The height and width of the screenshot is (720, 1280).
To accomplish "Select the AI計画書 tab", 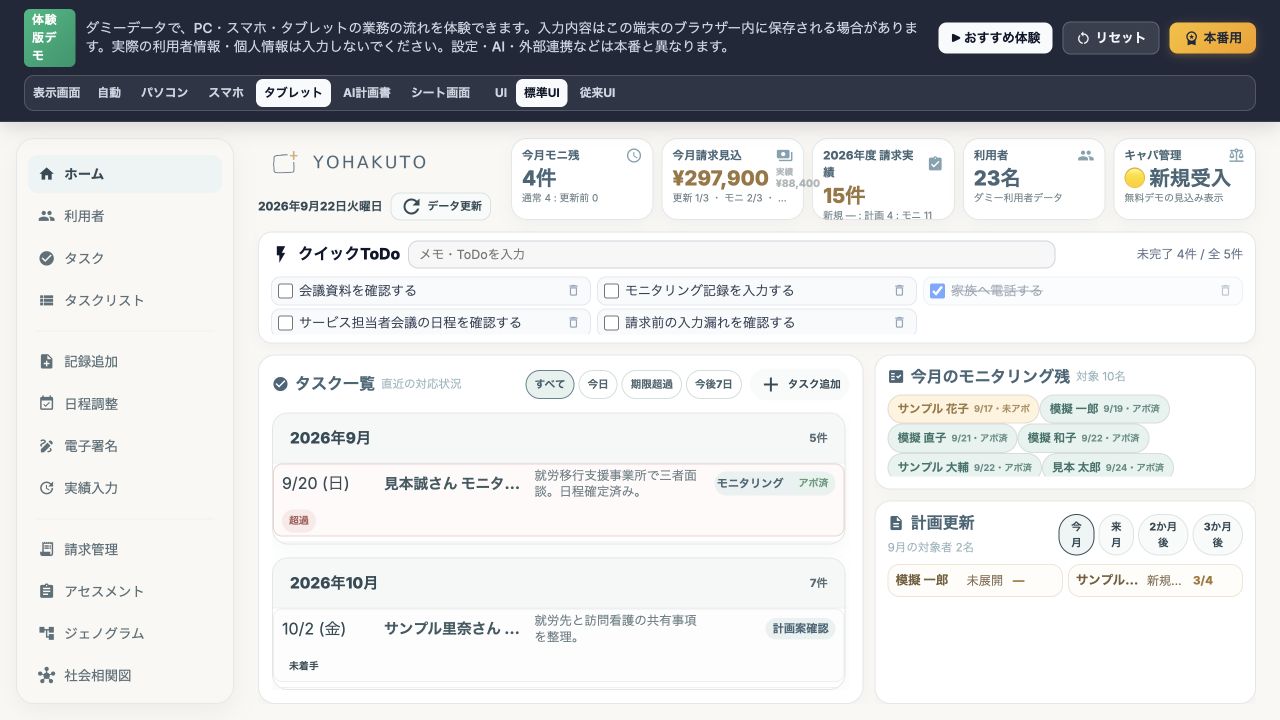I will (367, 93).
